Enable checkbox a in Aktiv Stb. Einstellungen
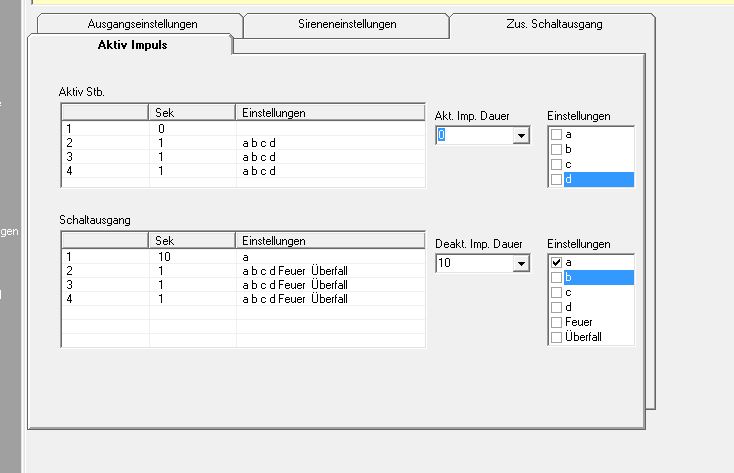 (x=556, y=134)
